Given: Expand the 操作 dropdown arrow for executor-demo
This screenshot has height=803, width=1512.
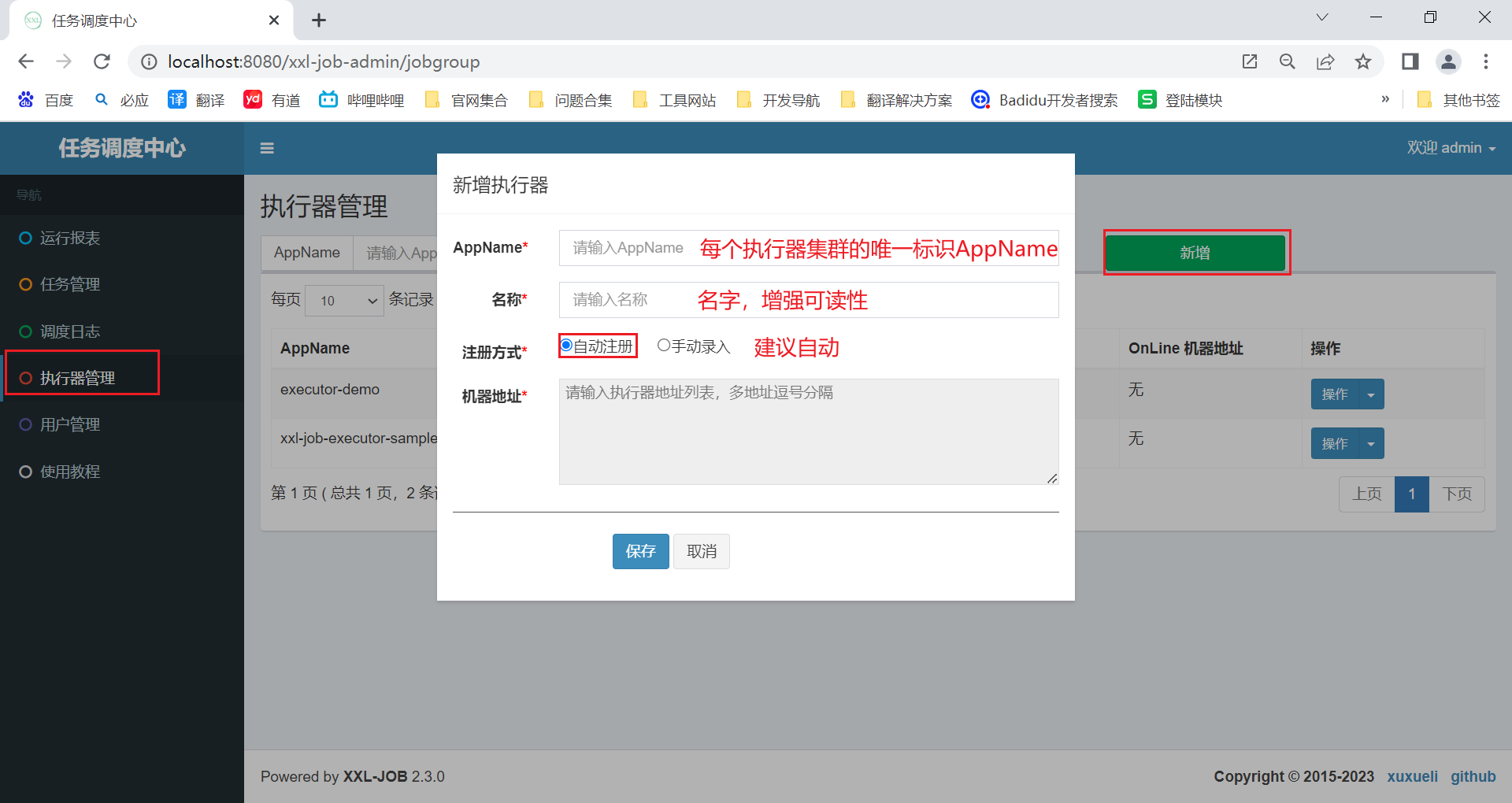Looking at the screenshot, I should (x=1371, y=394).
